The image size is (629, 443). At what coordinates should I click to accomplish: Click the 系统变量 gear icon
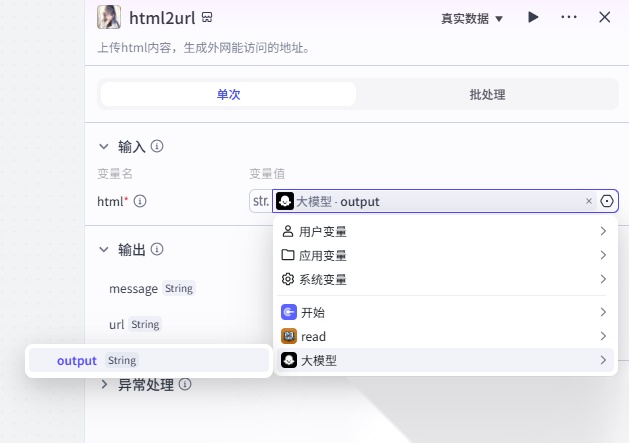(x=288, y=279)
